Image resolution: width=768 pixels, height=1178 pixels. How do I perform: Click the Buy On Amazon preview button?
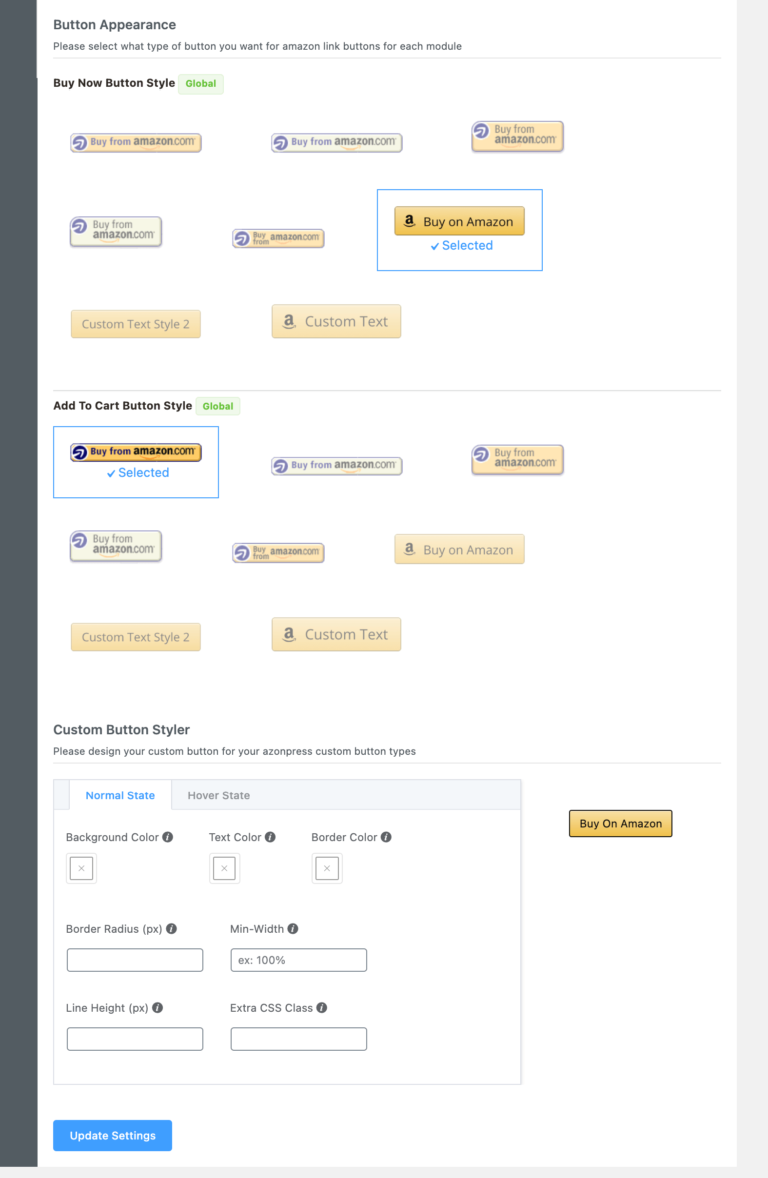pos(620,823)
